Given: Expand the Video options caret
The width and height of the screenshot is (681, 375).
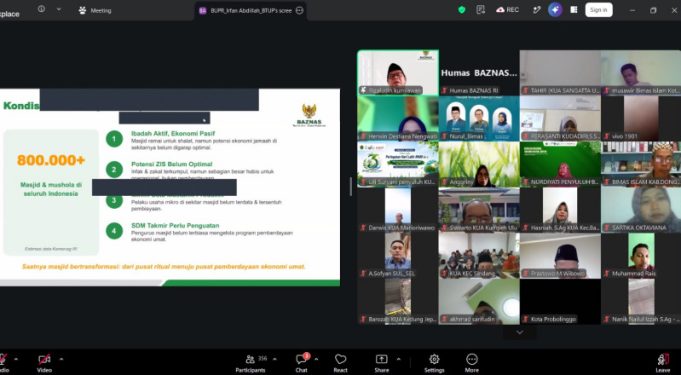Looking at the screenshot, I should [x=61, y=359].
